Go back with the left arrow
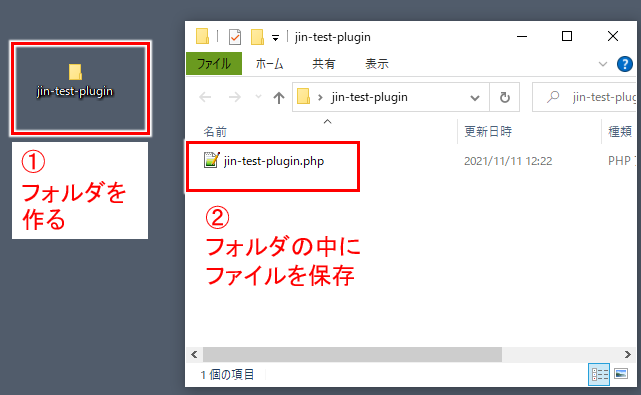This screenshot has width=641, height=395. tap(205, 97)
